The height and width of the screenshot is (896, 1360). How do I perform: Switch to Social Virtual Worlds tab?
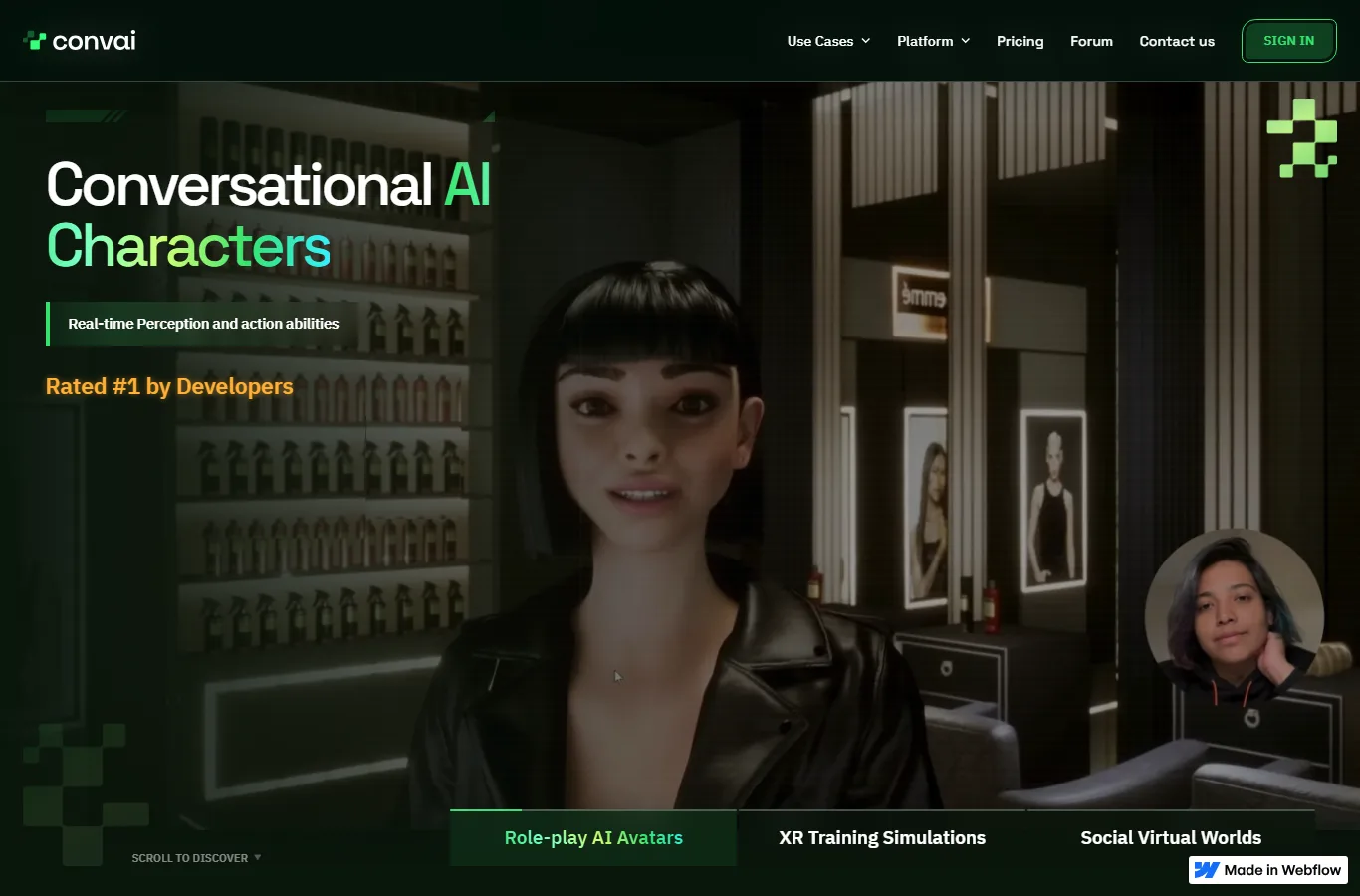pyautogui.click(x=1171, y=837)
